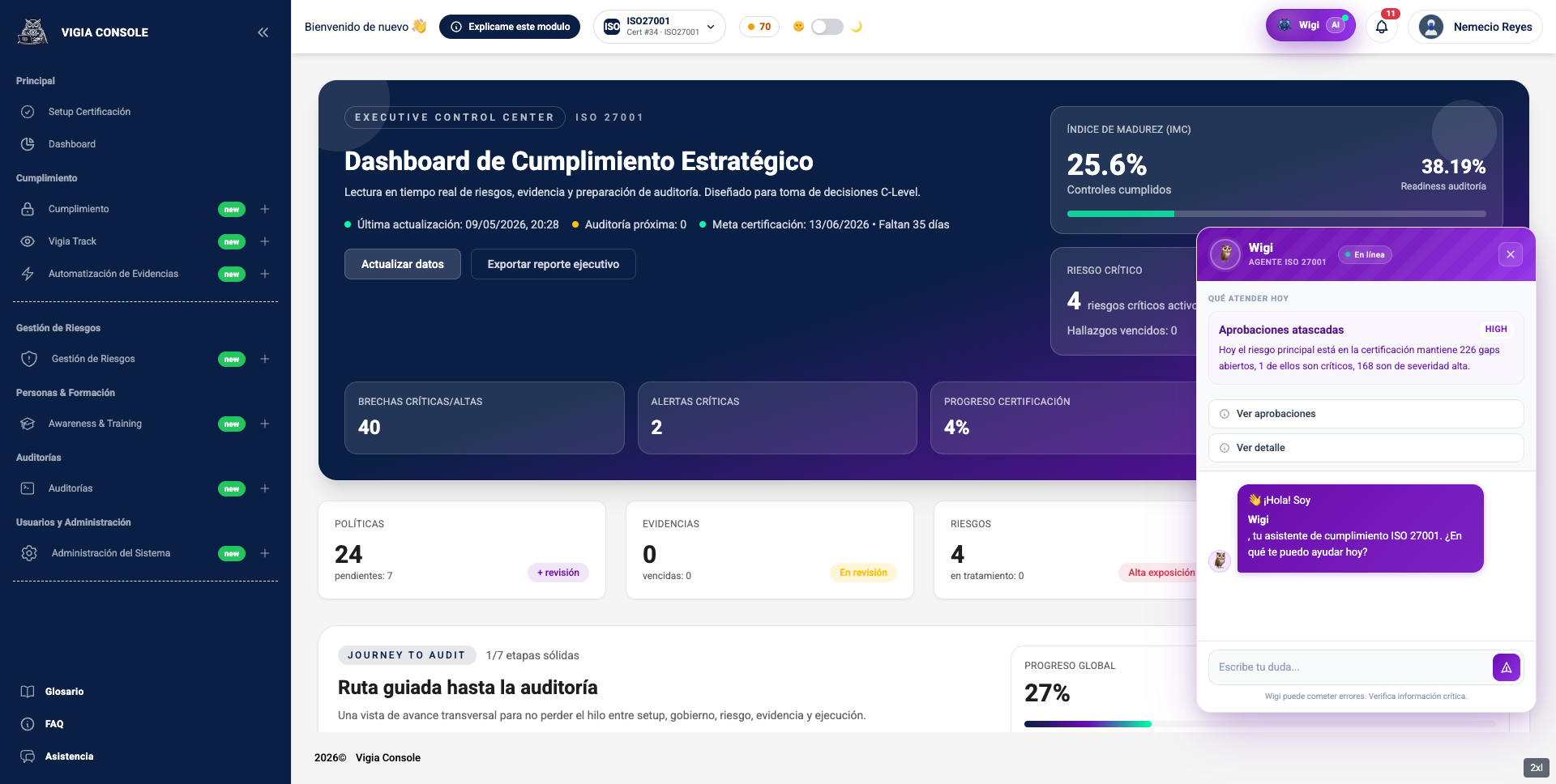This screenshot has height=784, width=1556.
Task: Click the En revisión tag on Evidencias
Action: 863,573
